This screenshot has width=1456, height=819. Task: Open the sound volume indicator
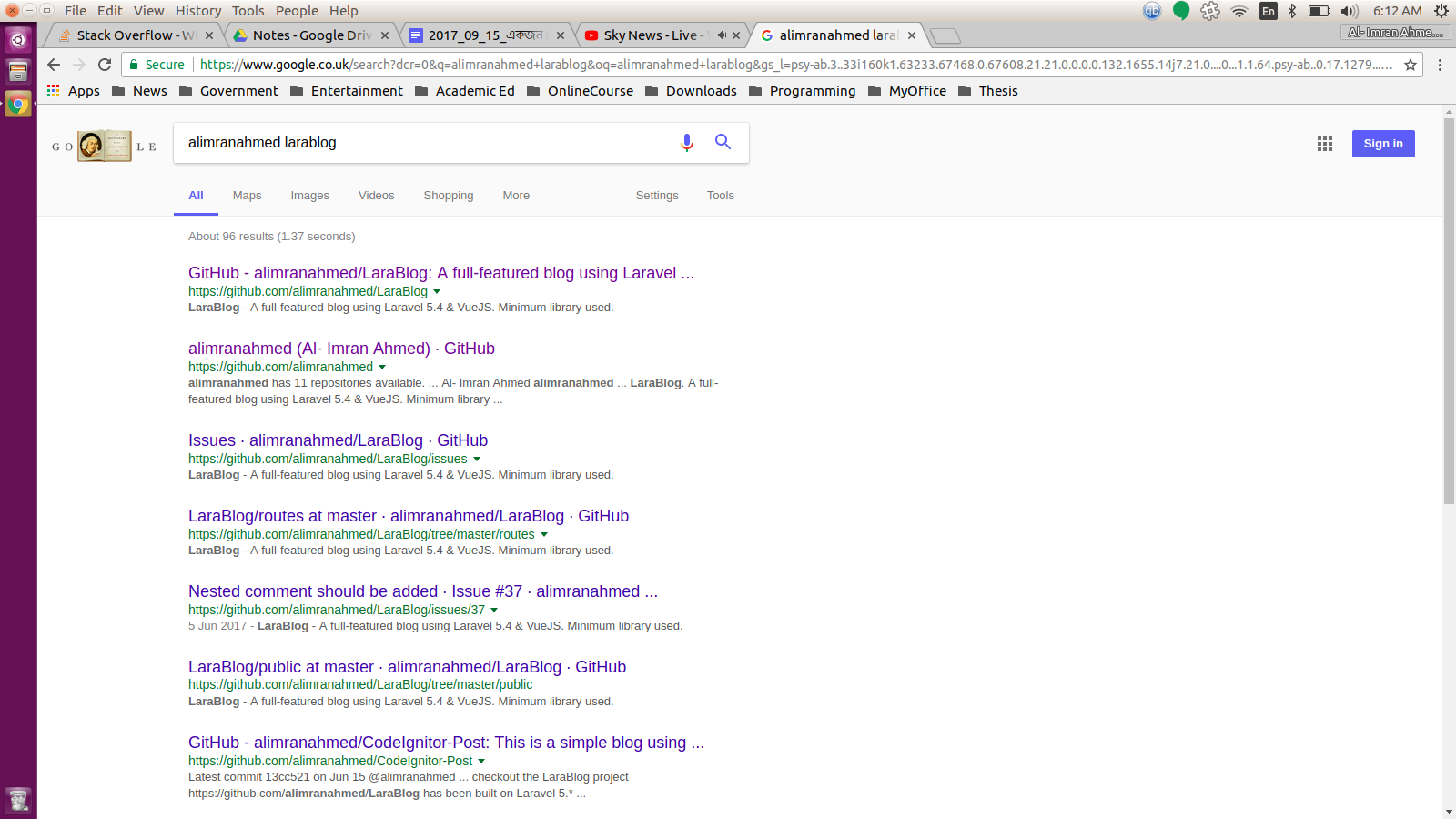pos(1350,11)
